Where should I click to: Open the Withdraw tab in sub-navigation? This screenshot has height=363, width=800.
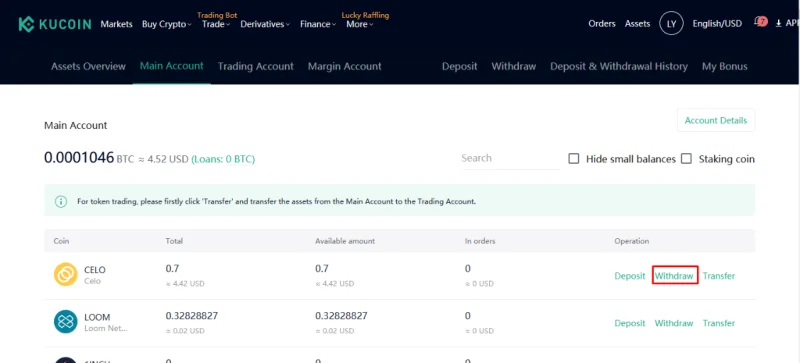[x=514, y=66]
